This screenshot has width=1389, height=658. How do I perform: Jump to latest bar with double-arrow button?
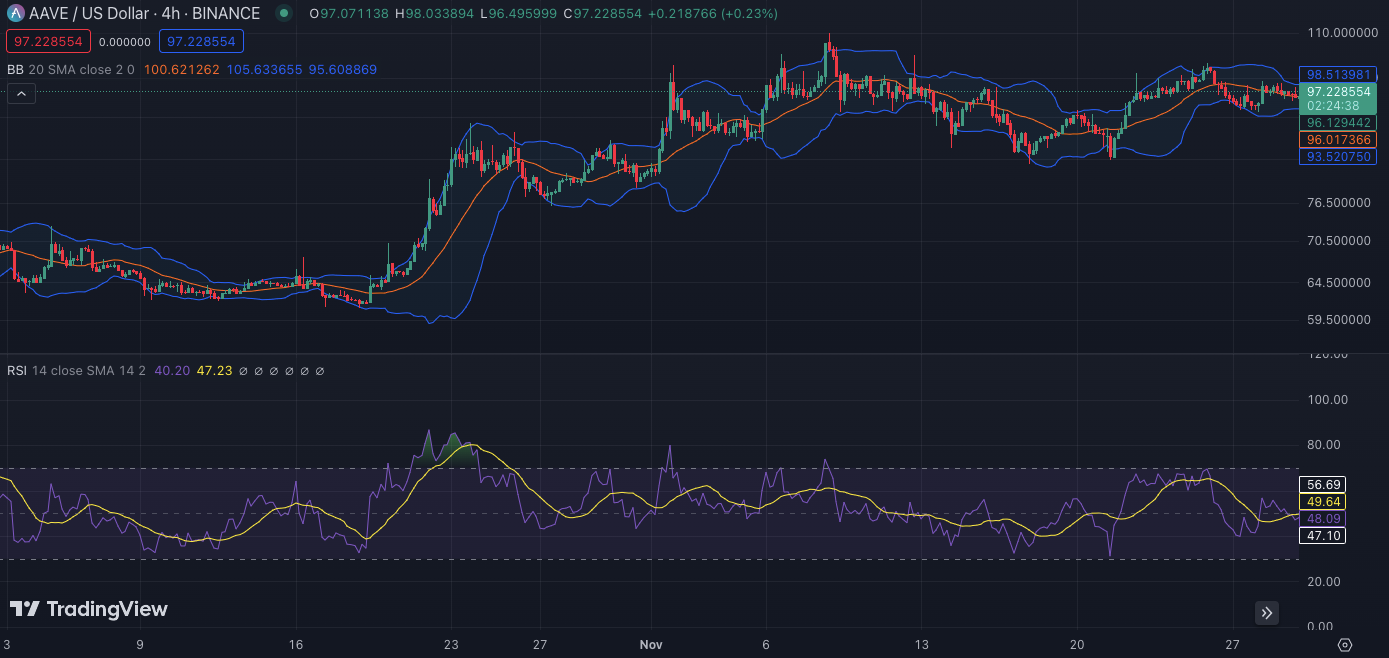tap(1267, 613)
